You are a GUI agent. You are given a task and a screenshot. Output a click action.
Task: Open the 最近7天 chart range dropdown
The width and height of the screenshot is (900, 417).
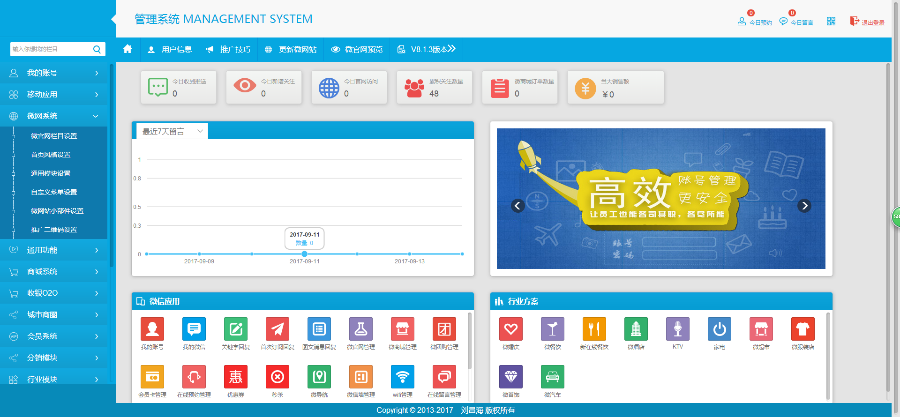coord(172,131)
